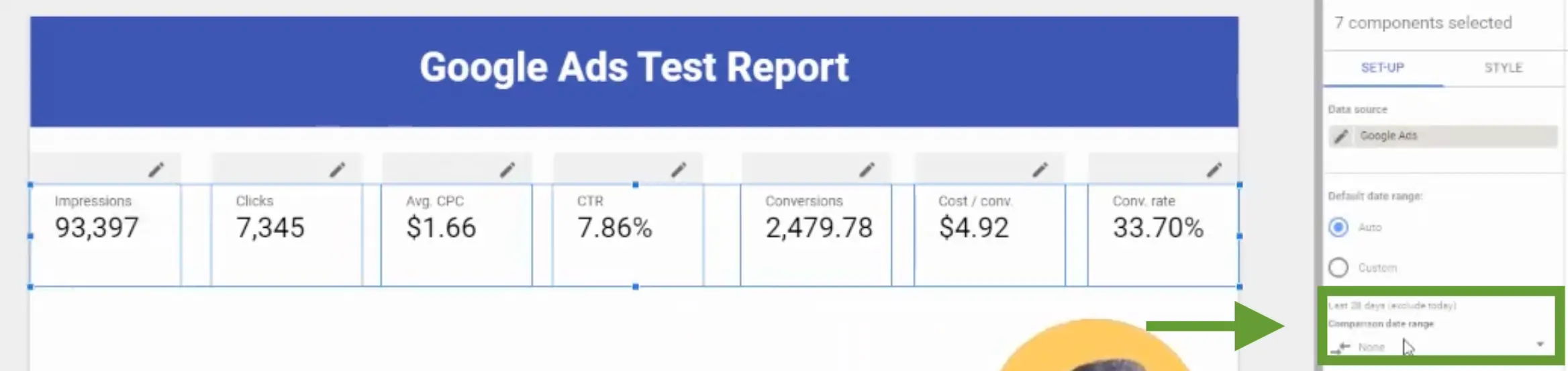
Task: Edit the Google Ads data source pencil icon
Action: pos(1340,136)
